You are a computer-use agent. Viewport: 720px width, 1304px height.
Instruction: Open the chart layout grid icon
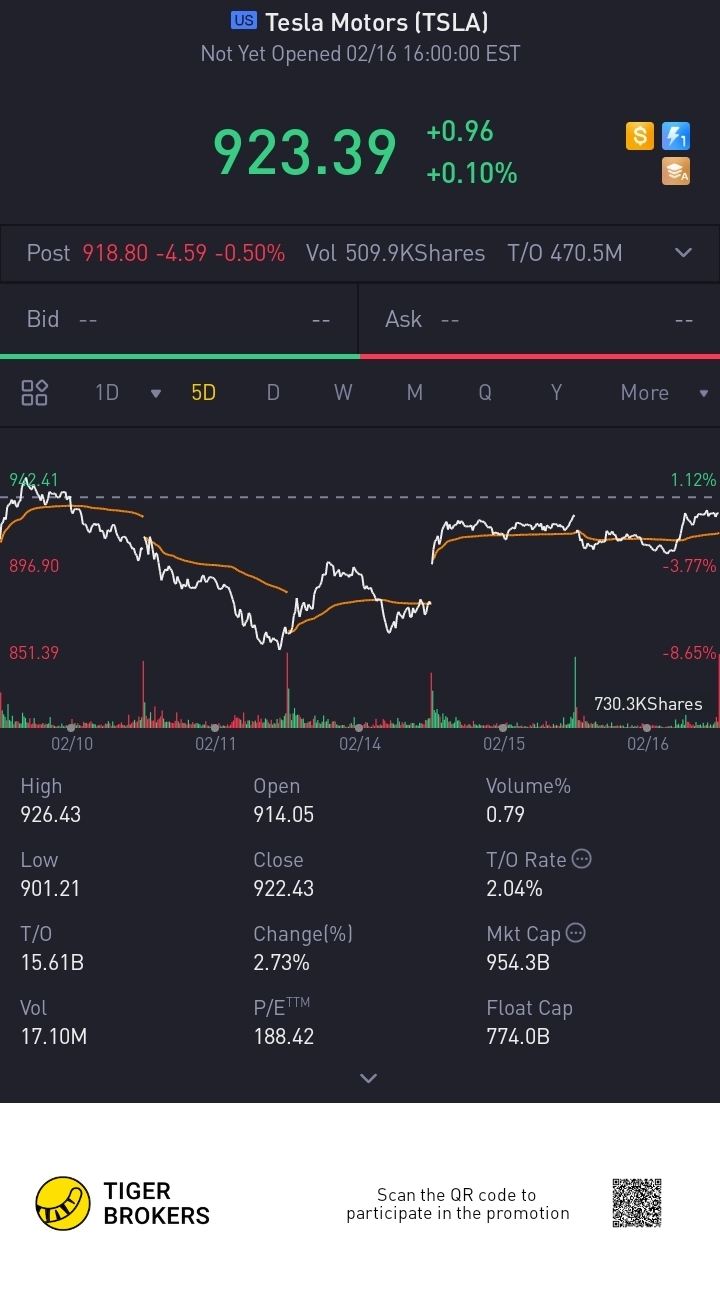[x=35, y=393]
